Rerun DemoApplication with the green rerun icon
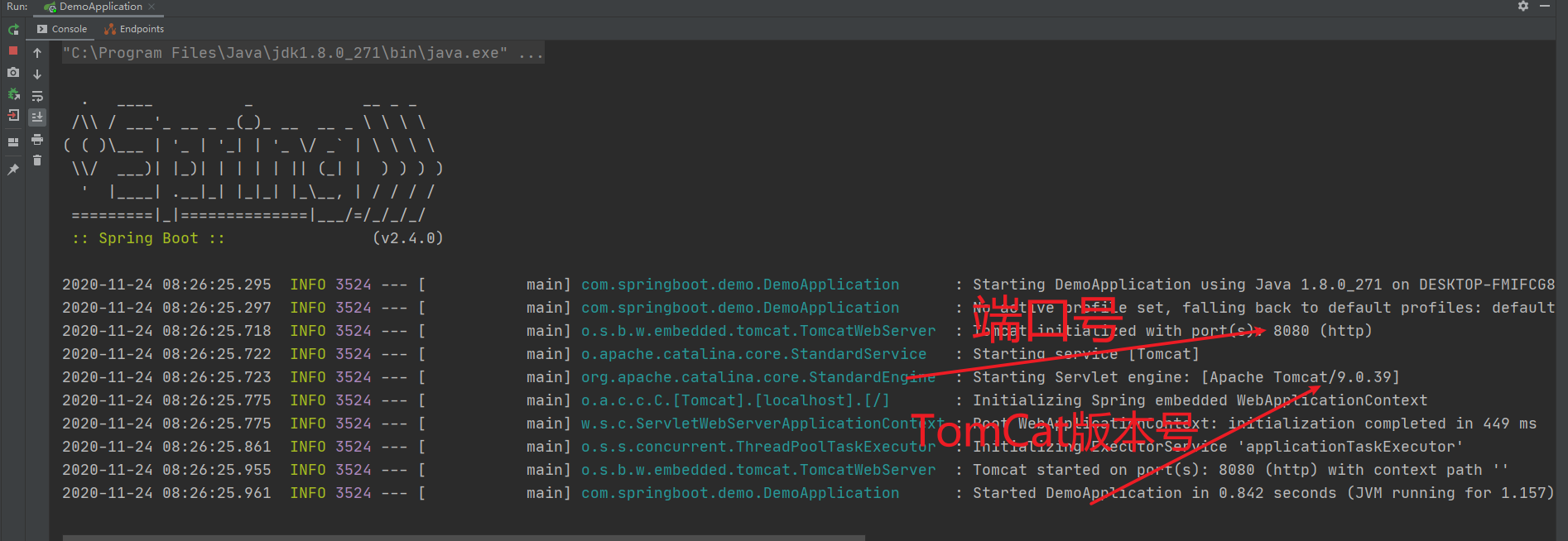 pyautogui.click(x=13, y=30)
